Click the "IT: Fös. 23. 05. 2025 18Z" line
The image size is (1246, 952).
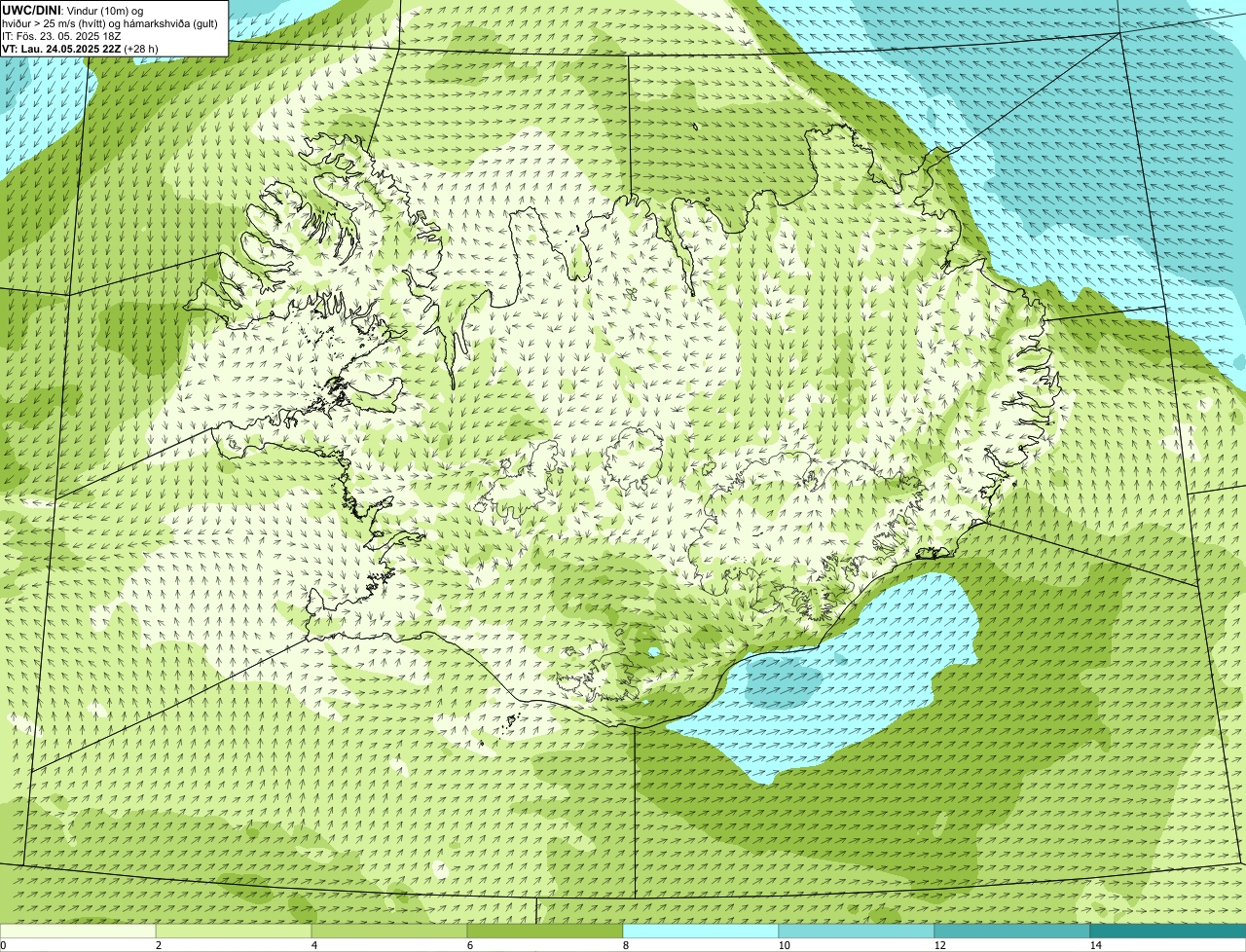pyautogui.click(x=61, y=36)
